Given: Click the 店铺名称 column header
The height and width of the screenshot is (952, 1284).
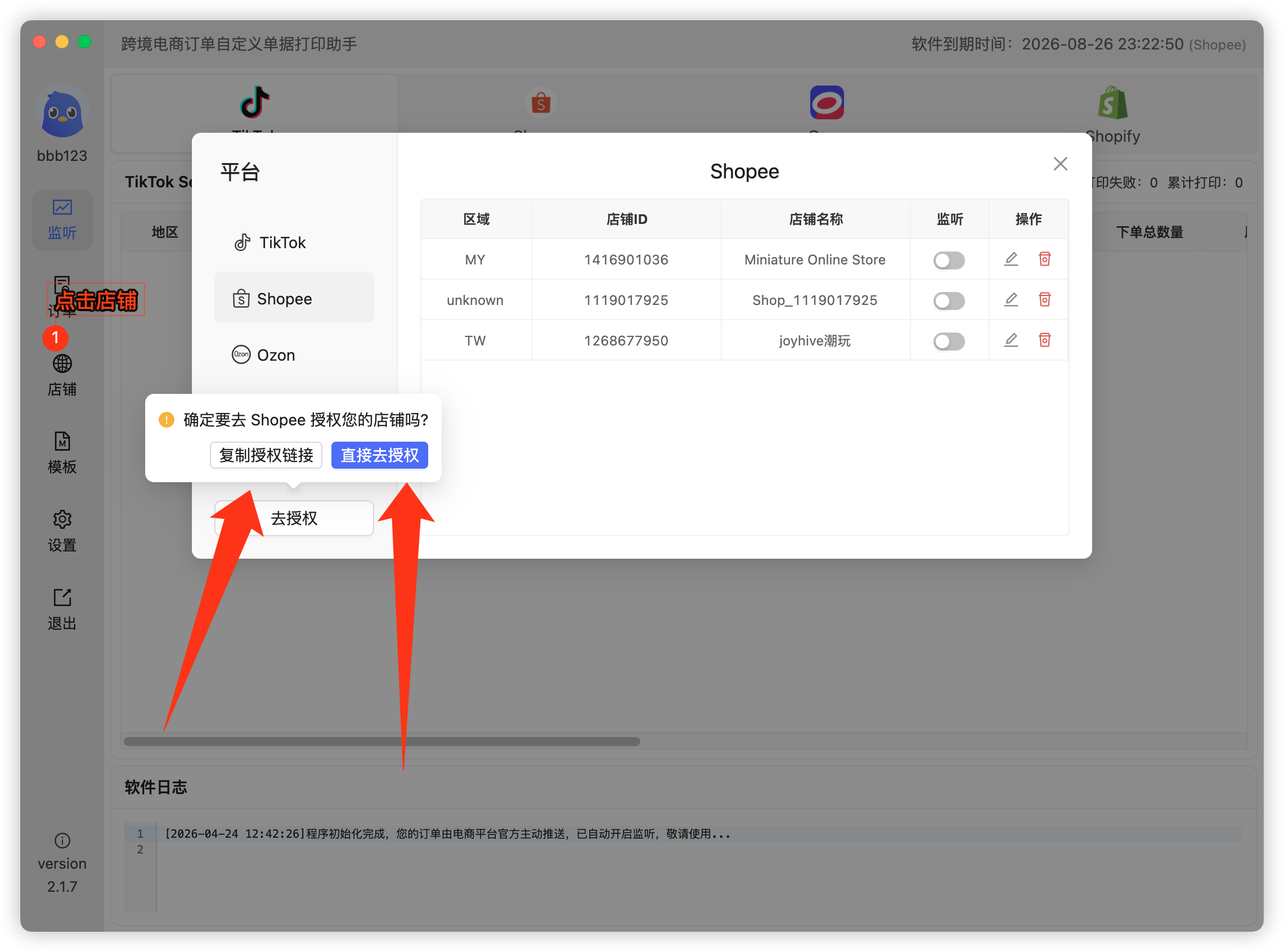Looking at the screenshot, I should click(815, 219).
